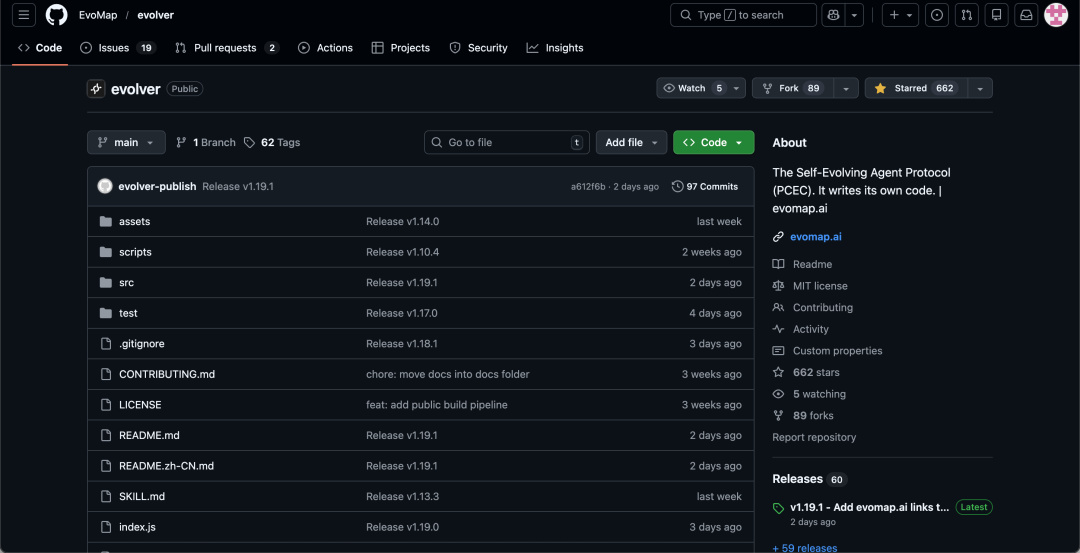Open the Add file dropdown
The image size is (1080, 553).
pos(632,142)
